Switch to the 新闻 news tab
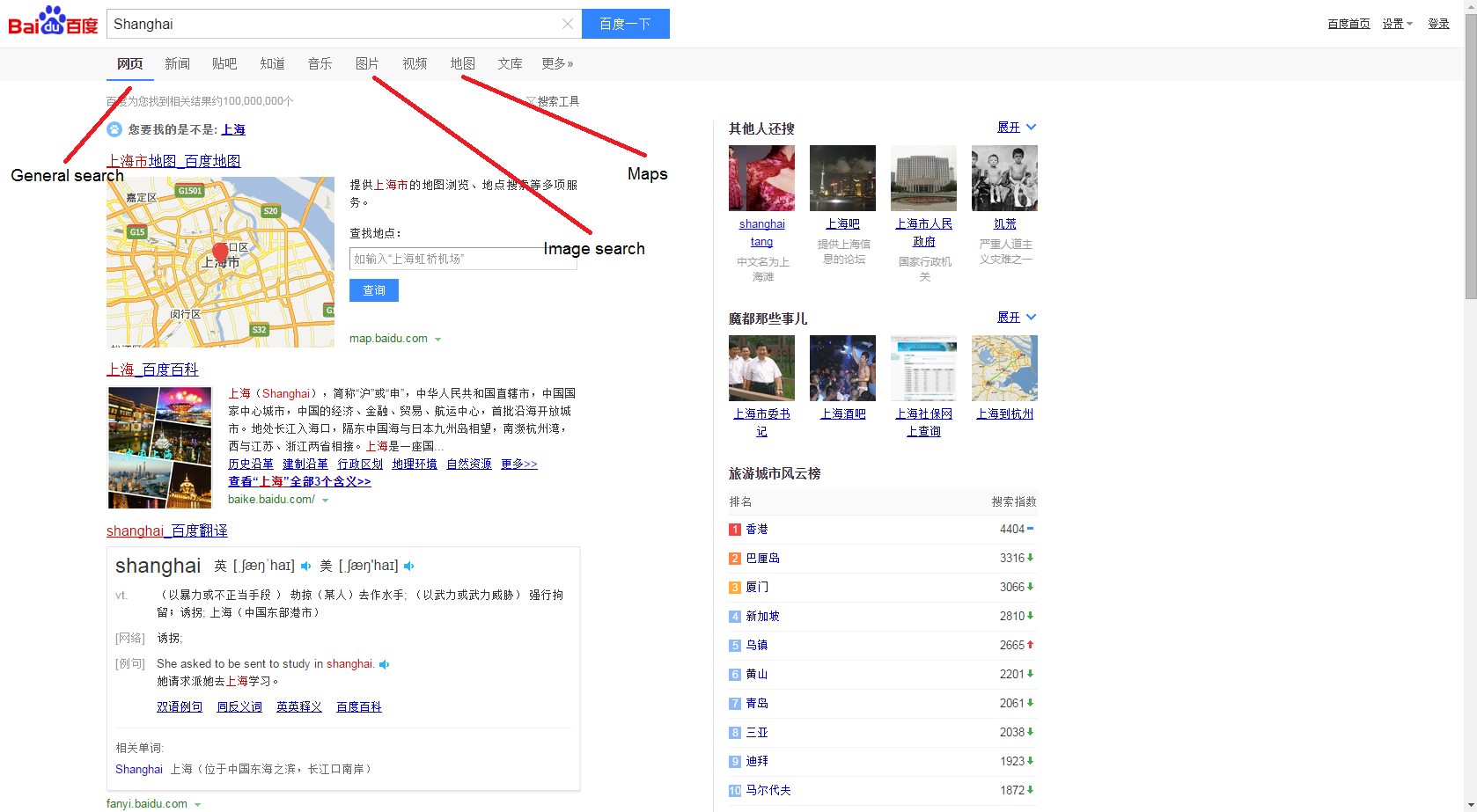1477x812 pixels. coord(177,63)
